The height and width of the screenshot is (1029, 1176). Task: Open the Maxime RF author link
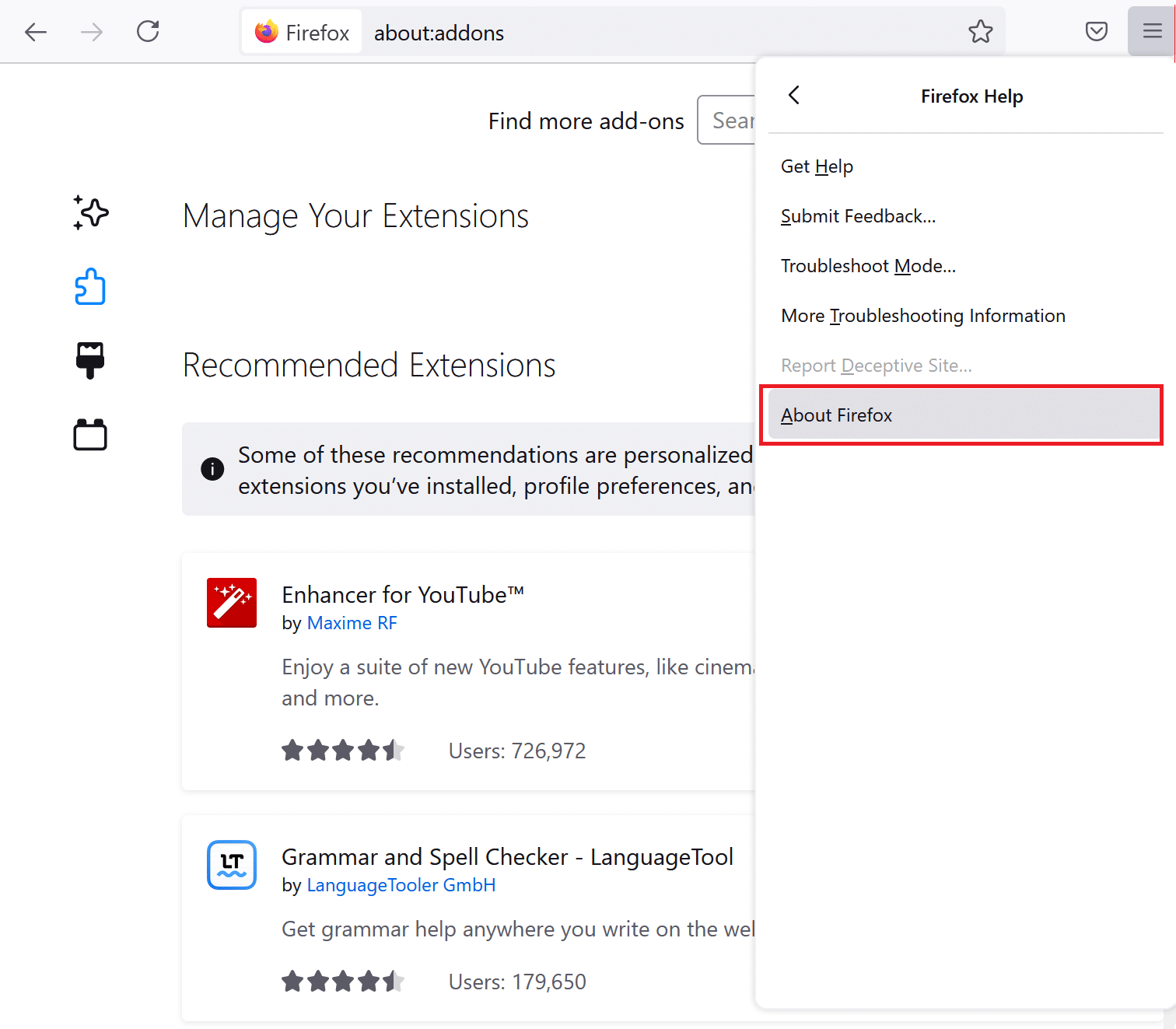(352, 622)
